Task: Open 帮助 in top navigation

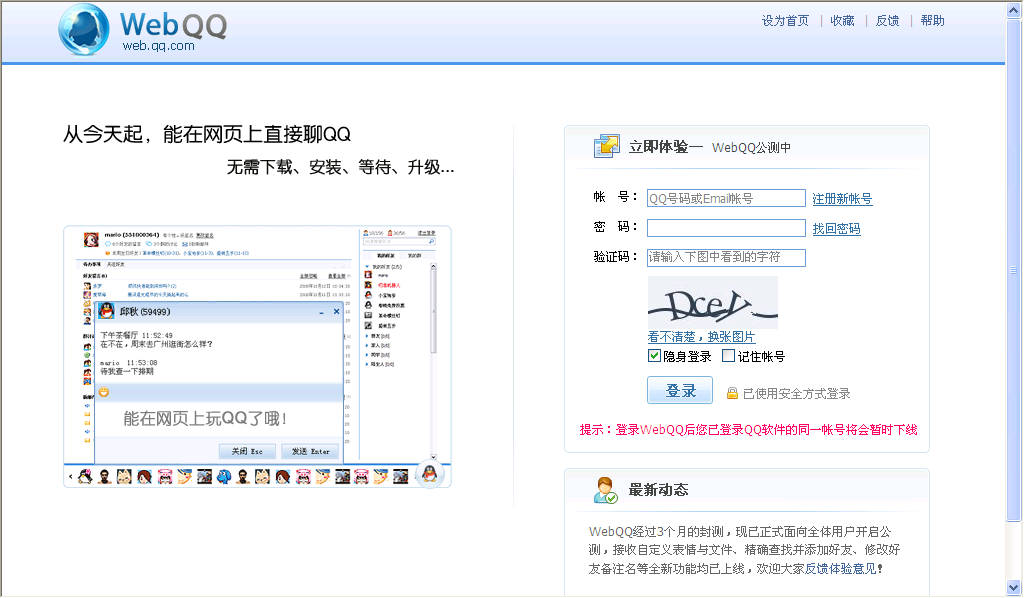Action: pyautogui.click(x=932, y=21)
